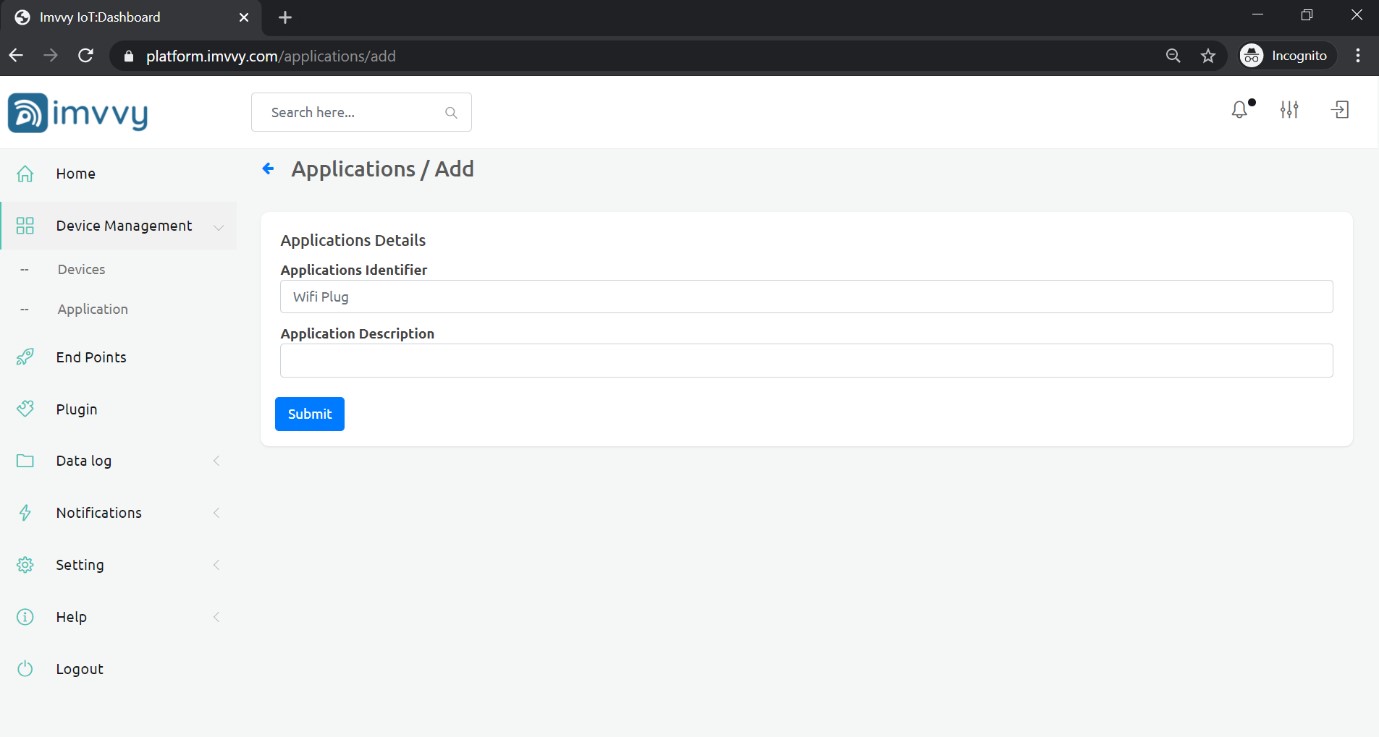Click the Application Description label
This screenshot has height=737, width=1379.
pos(357,334)
